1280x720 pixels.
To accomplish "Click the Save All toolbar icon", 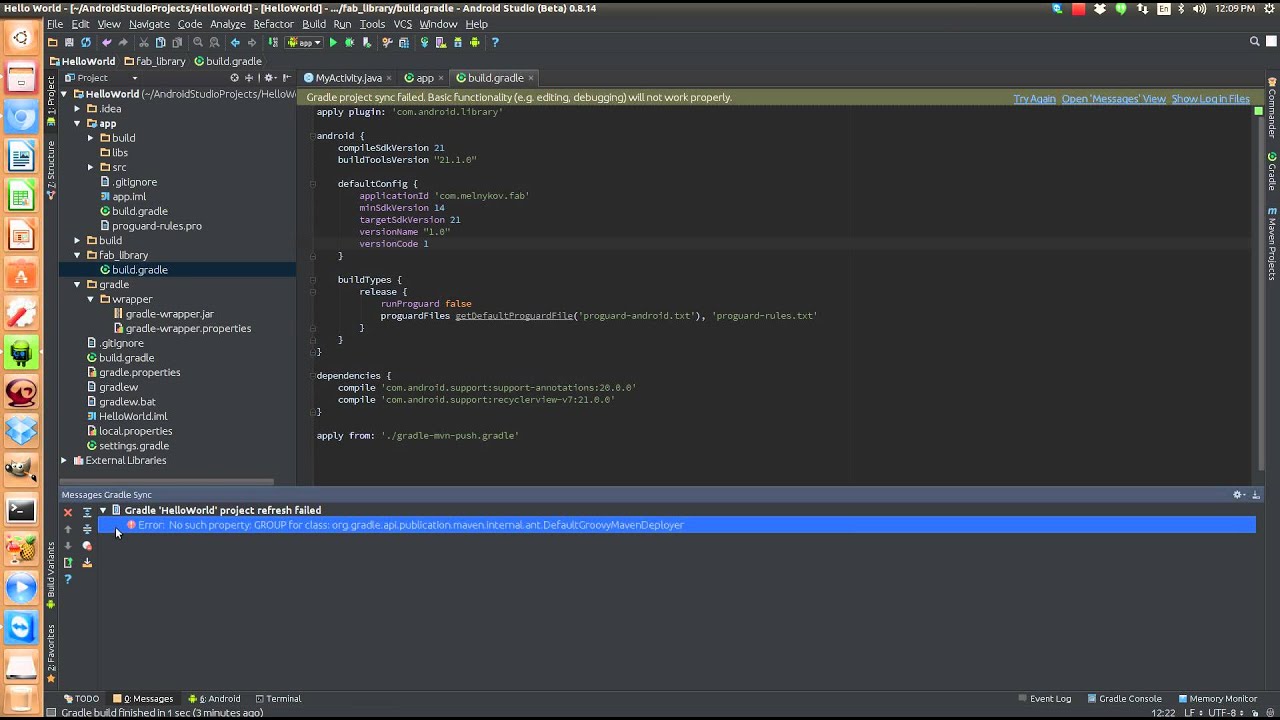I will (69, 42).
